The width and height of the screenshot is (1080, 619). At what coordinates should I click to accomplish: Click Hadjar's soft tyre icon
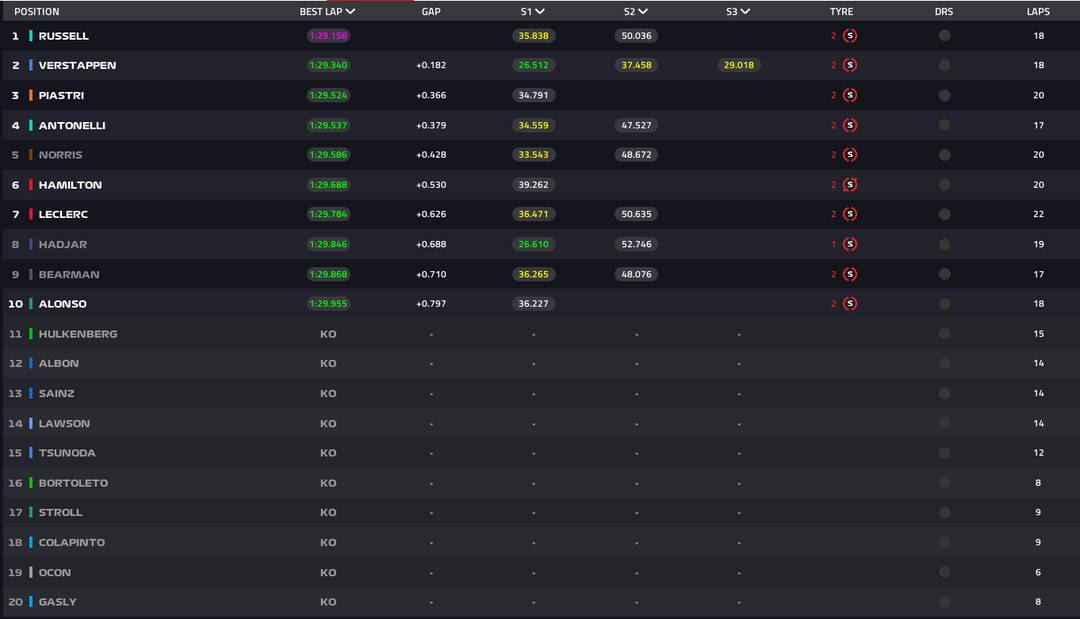(x=850, y=244)
